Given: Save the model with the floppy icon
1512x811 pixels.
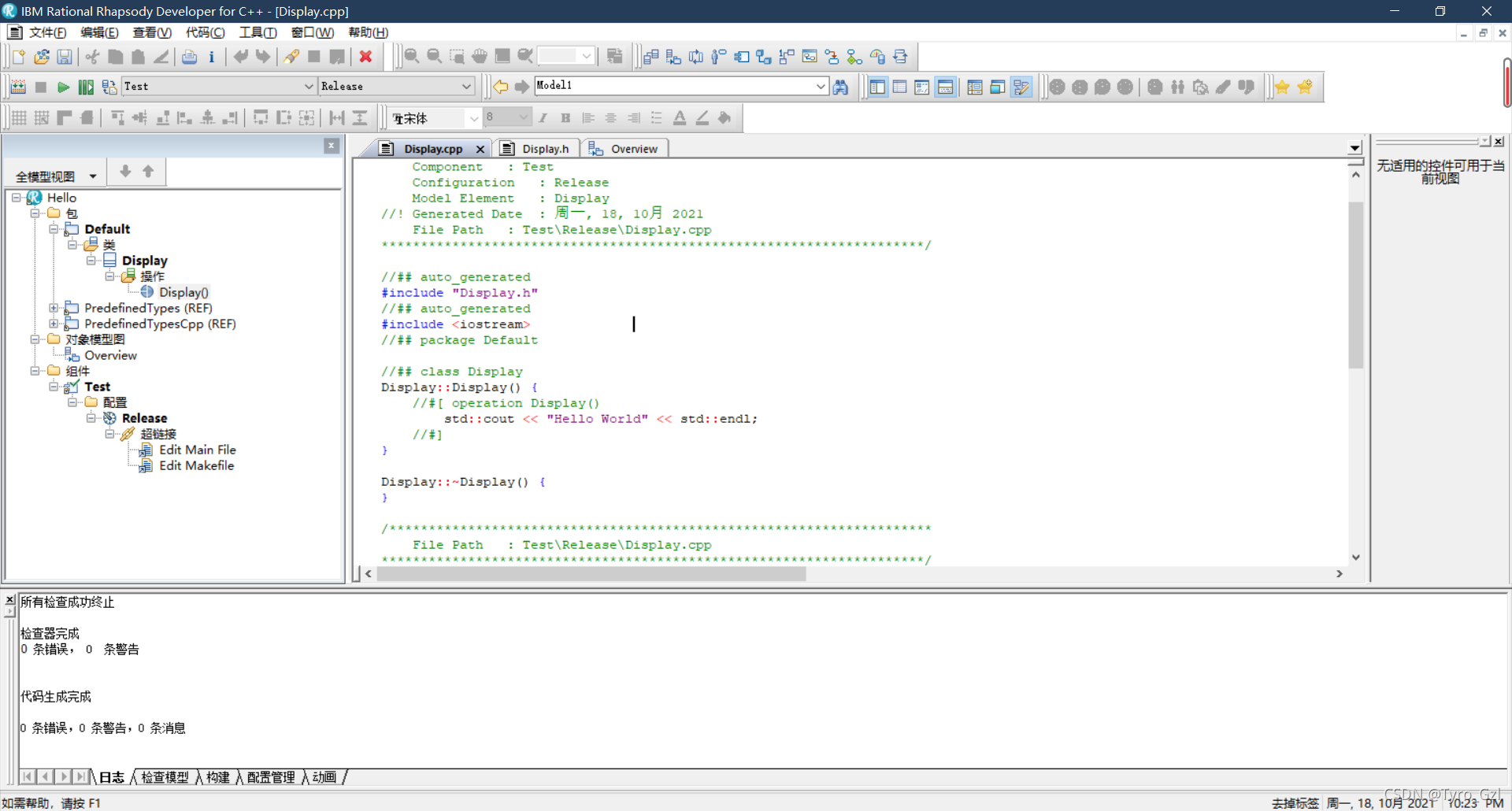Looking at the screenshot, I should tap(65, 57).
